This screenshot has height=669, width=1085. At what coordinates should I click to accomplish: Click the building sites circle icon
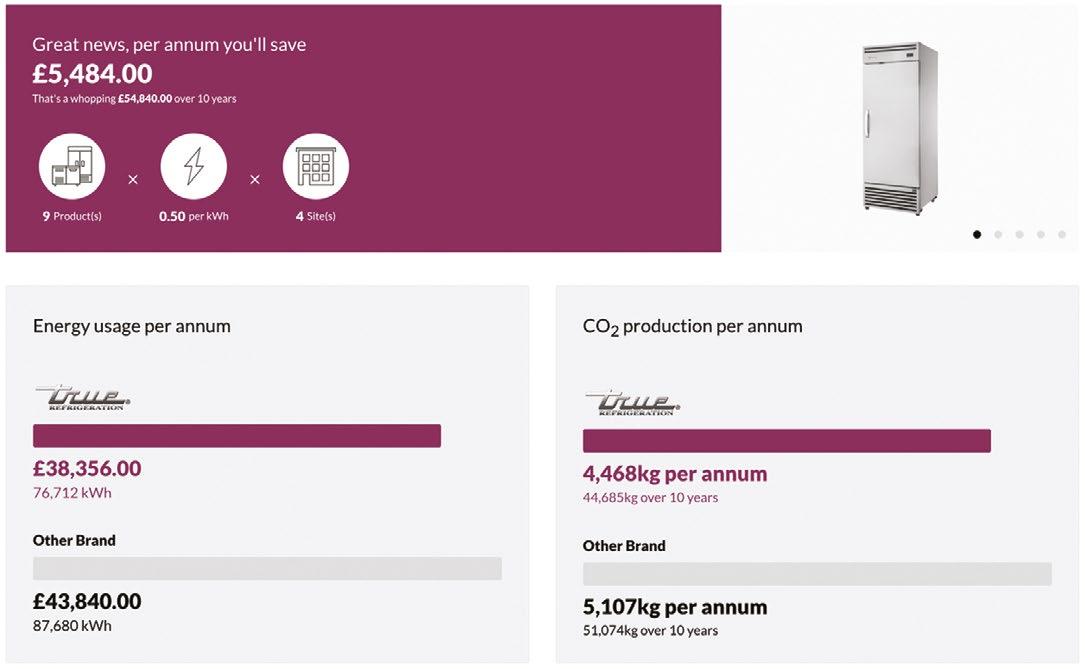coord(316,166)
